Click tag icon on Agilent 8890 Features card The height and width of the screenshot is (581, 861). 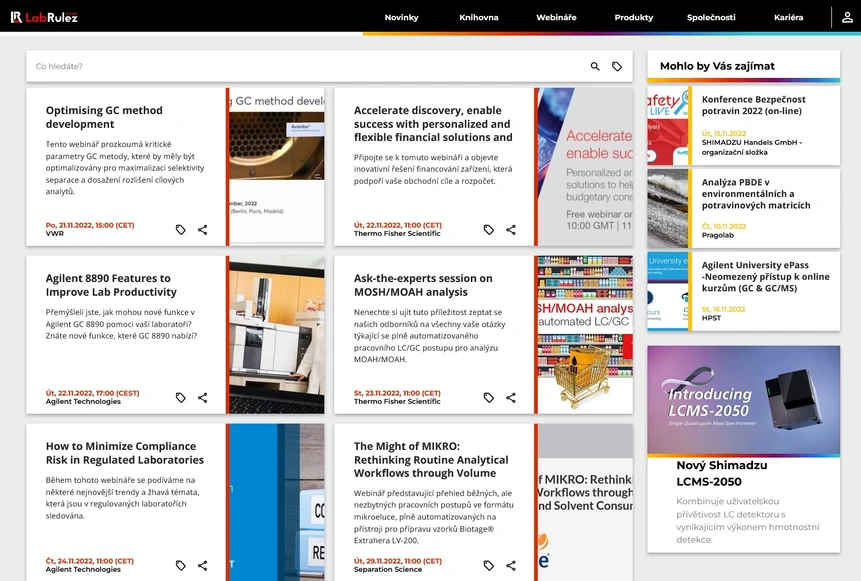[x=181, y=398]
